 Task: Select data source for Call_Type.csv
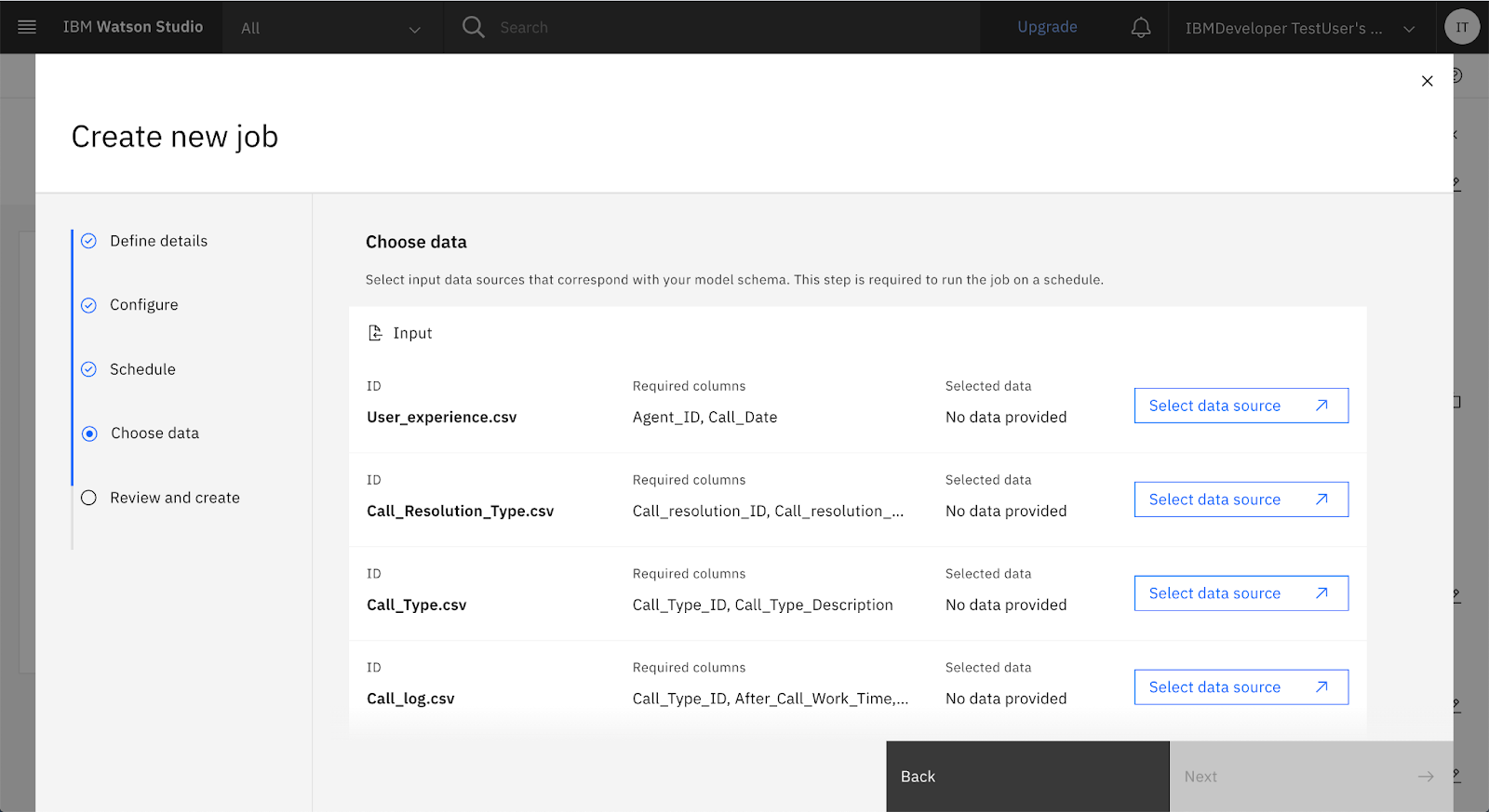1241,593
